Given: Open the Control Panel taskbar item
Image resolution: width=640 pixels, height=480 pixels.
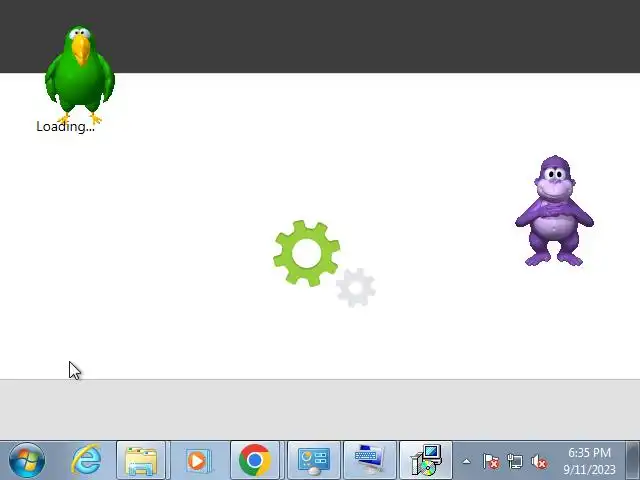Looking at the screenshot, I should [x=313, y=460].
